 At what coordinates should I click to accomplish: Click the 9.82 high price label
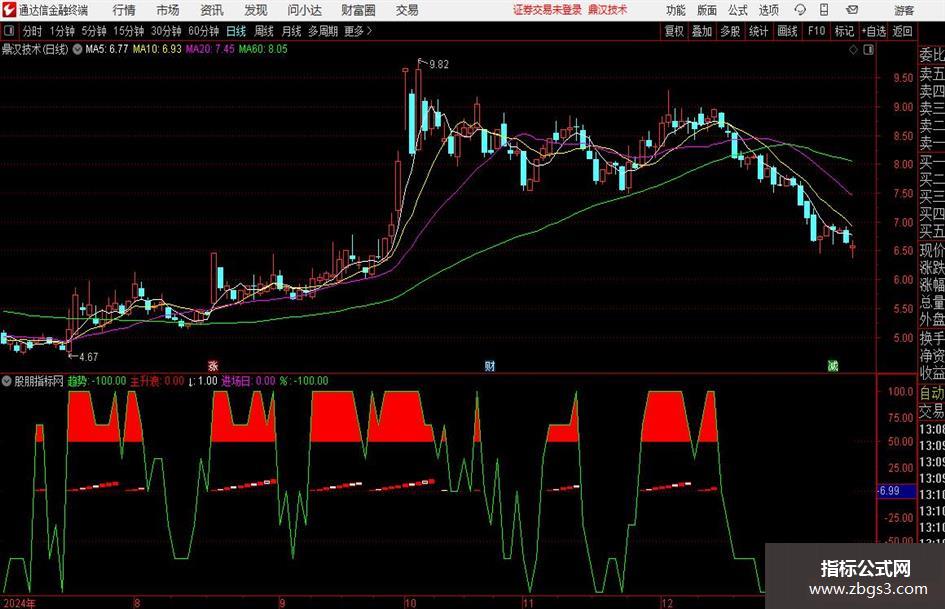(439, 65)
